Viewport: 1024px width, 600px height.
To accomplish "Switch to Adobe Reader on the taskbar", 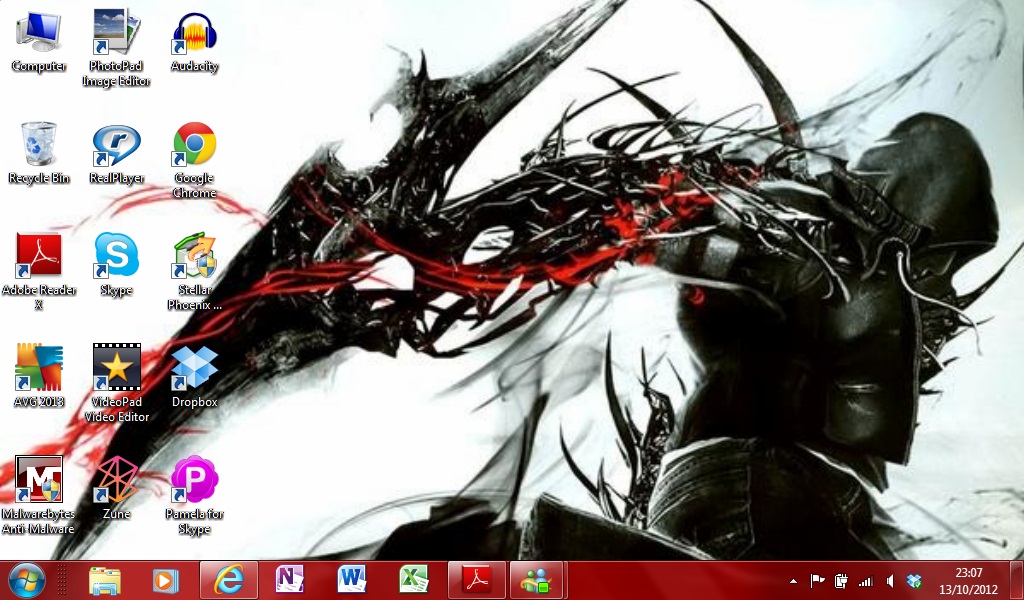I will coord(477,580).
